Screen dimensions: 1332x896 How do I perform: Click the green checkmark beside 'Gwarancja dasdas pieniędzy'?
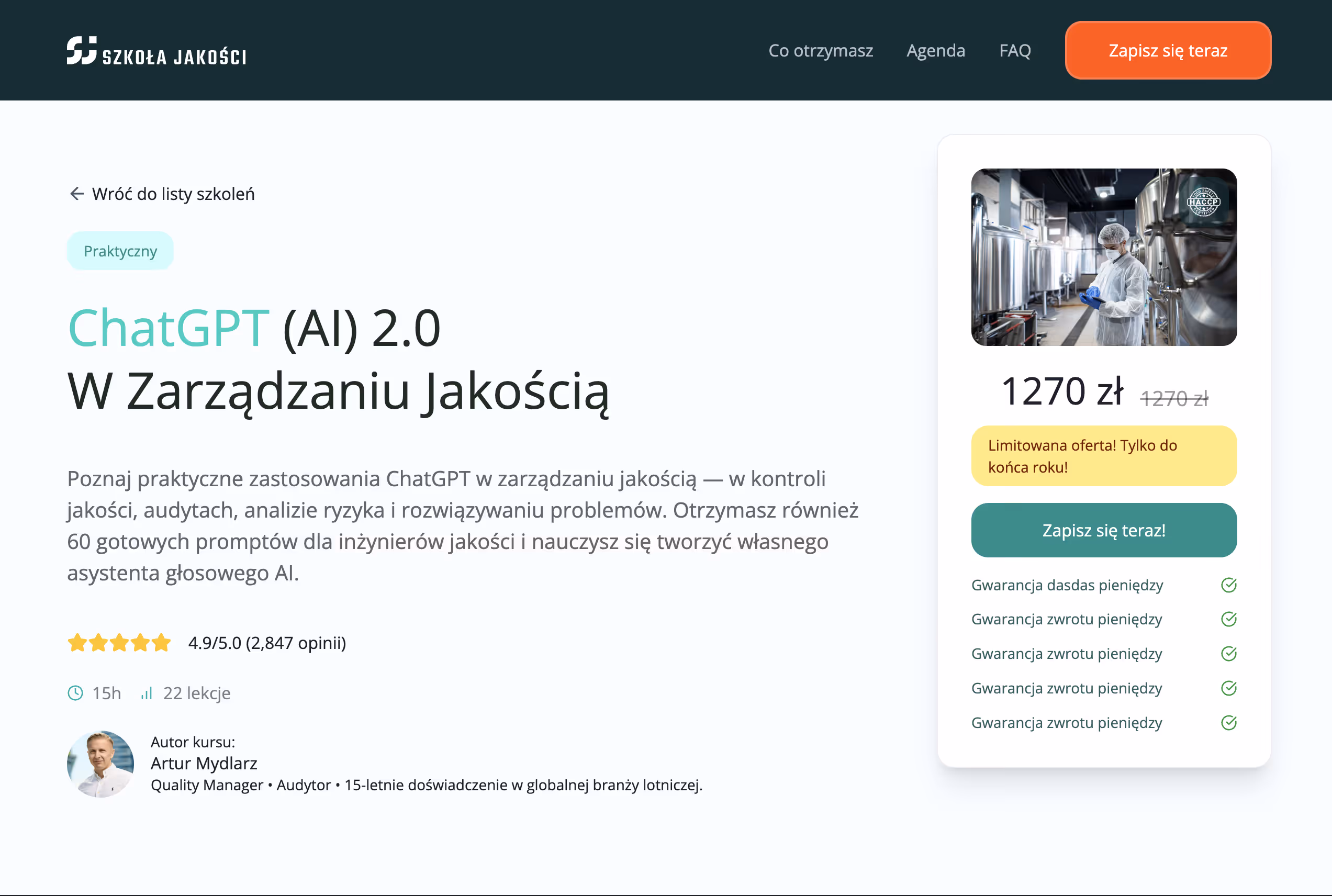(1229, 585)
